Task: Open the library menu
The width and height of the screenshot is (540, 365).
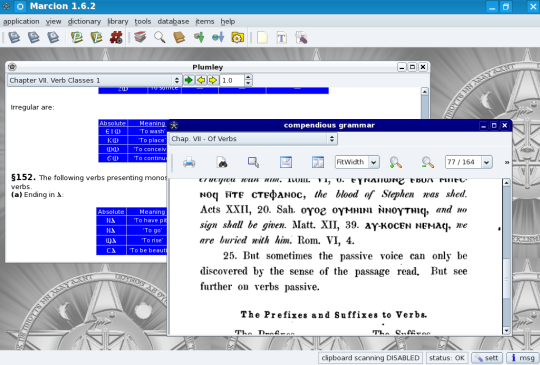Action: pos(117,21)
